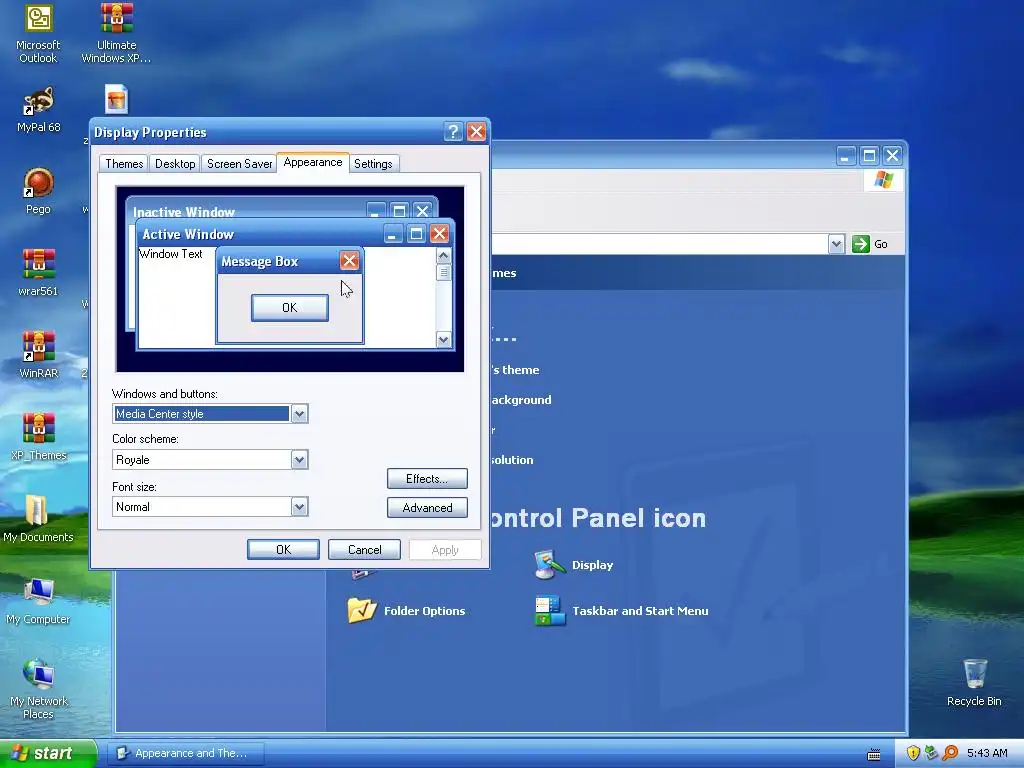
Task: Click the preview Message Box OK button
Action: [x=290, y=308]
